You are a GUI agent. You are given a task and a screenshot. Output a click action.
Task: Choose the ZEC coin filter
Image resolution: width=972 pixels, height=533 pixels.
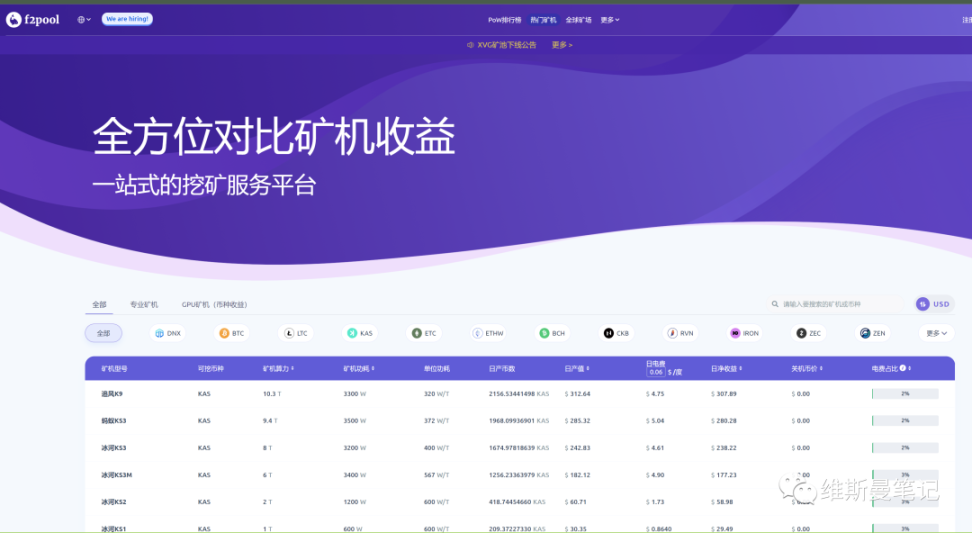pos(808,333)
